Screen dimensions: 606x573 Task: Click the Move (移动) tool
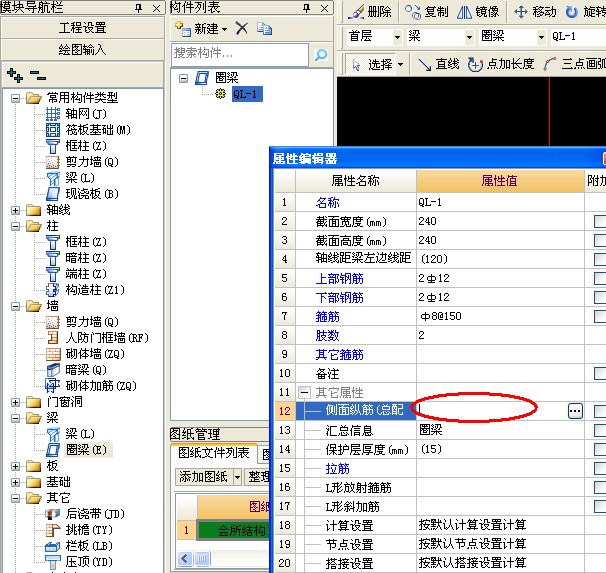[535, 12]
